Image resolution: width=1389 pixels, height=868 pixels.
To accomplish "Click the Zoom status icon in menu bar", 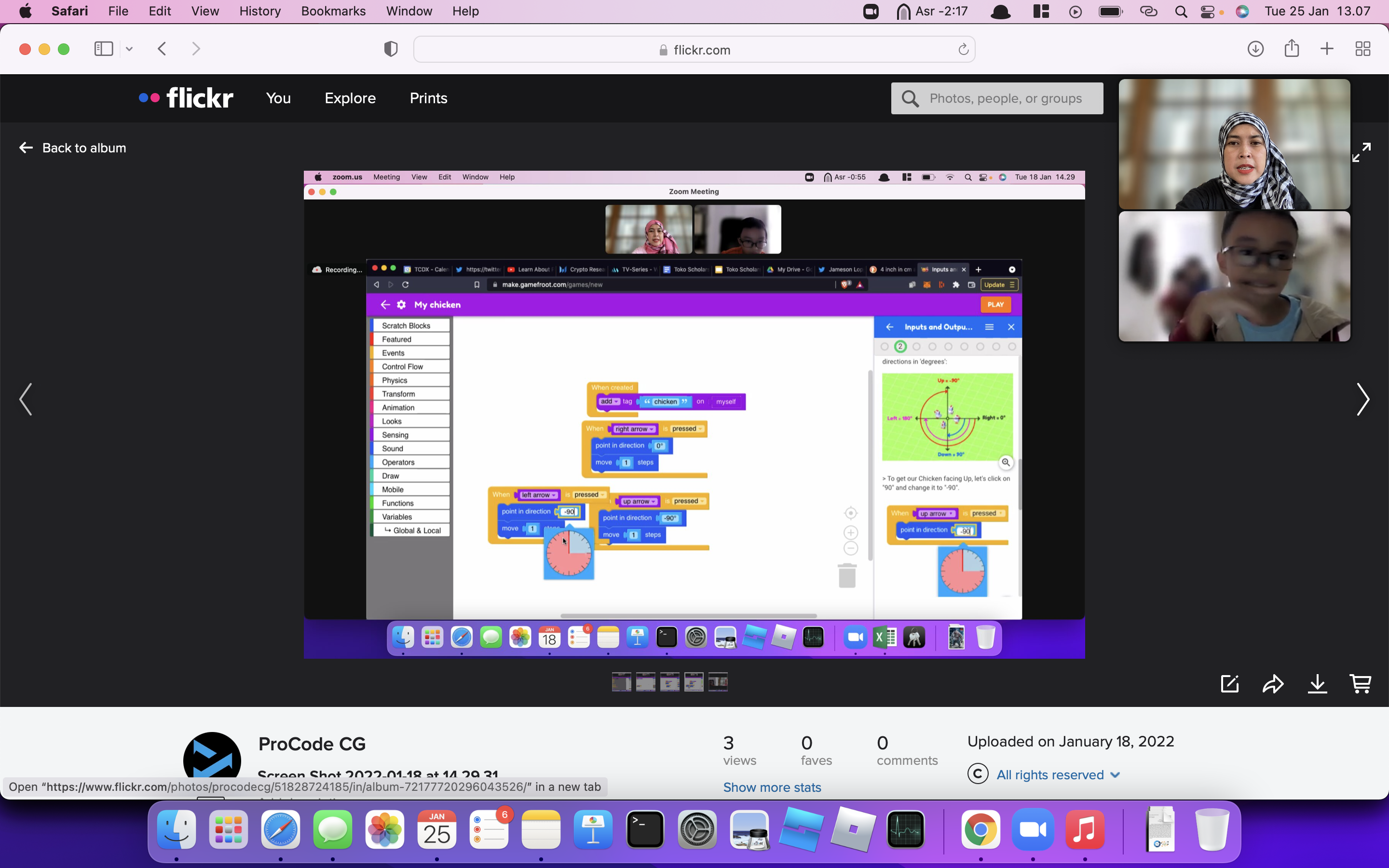I will [x=871, y=11].
